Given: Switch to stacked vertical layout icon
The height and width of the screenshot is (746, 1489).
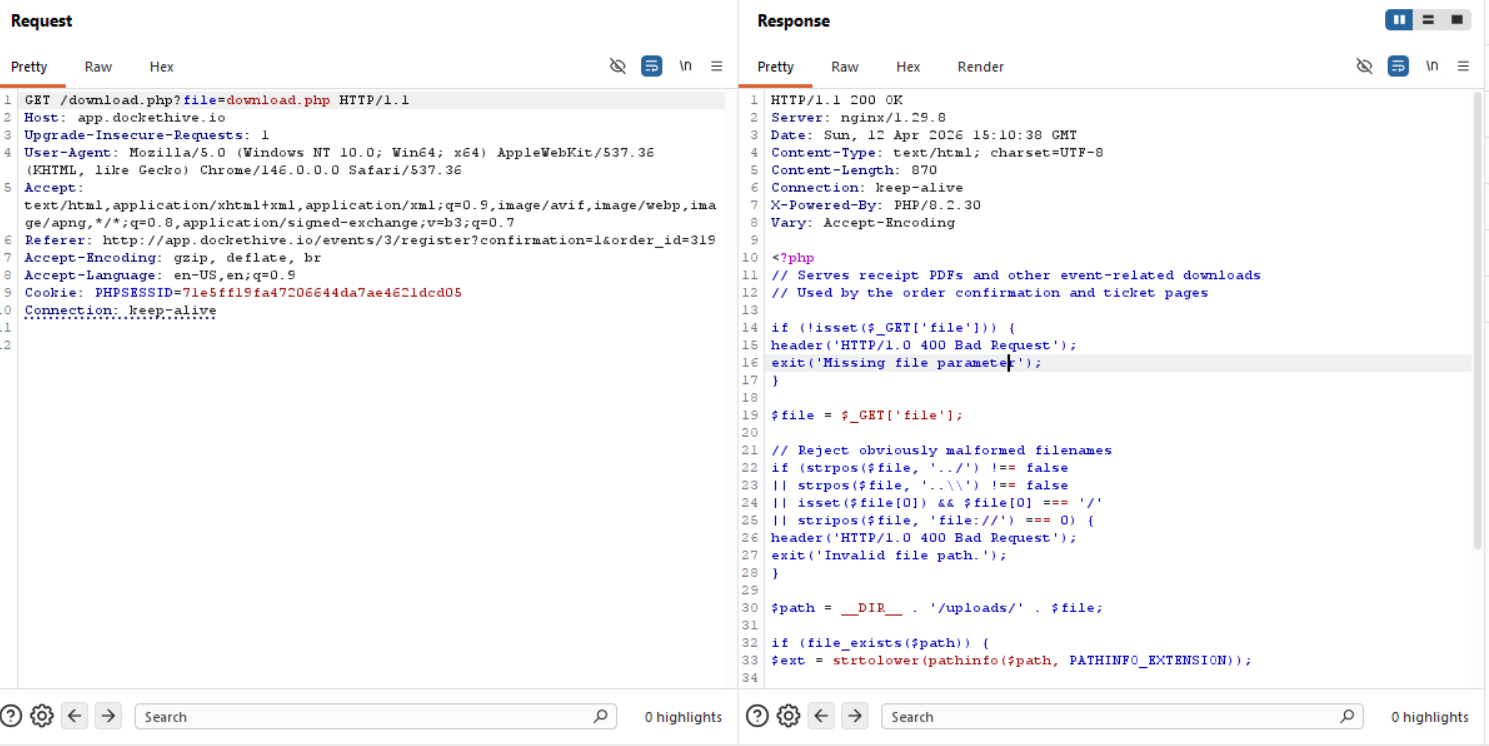Looking at the screenshot, I should pos(1428,20).
